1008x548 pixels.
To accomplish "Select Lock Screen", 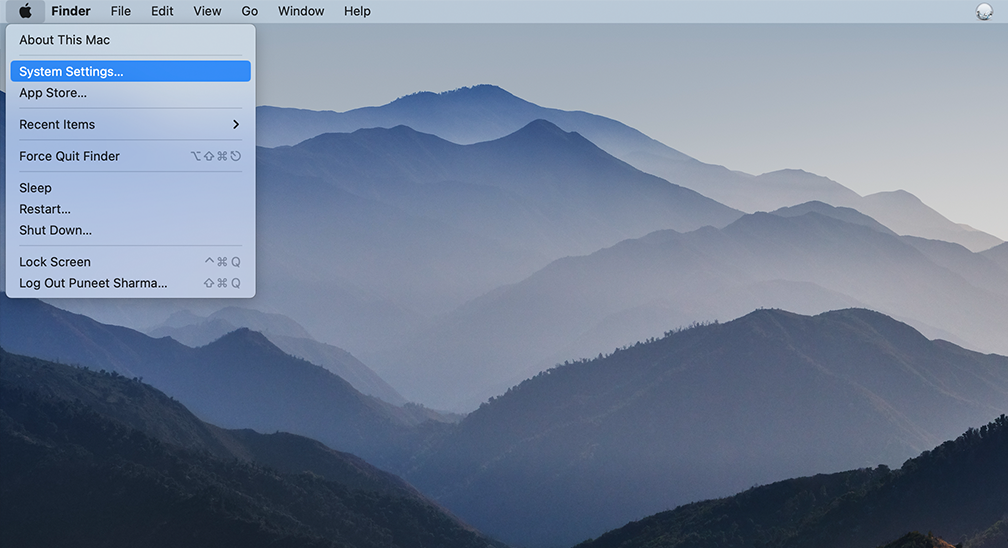I will click(55, 262).
